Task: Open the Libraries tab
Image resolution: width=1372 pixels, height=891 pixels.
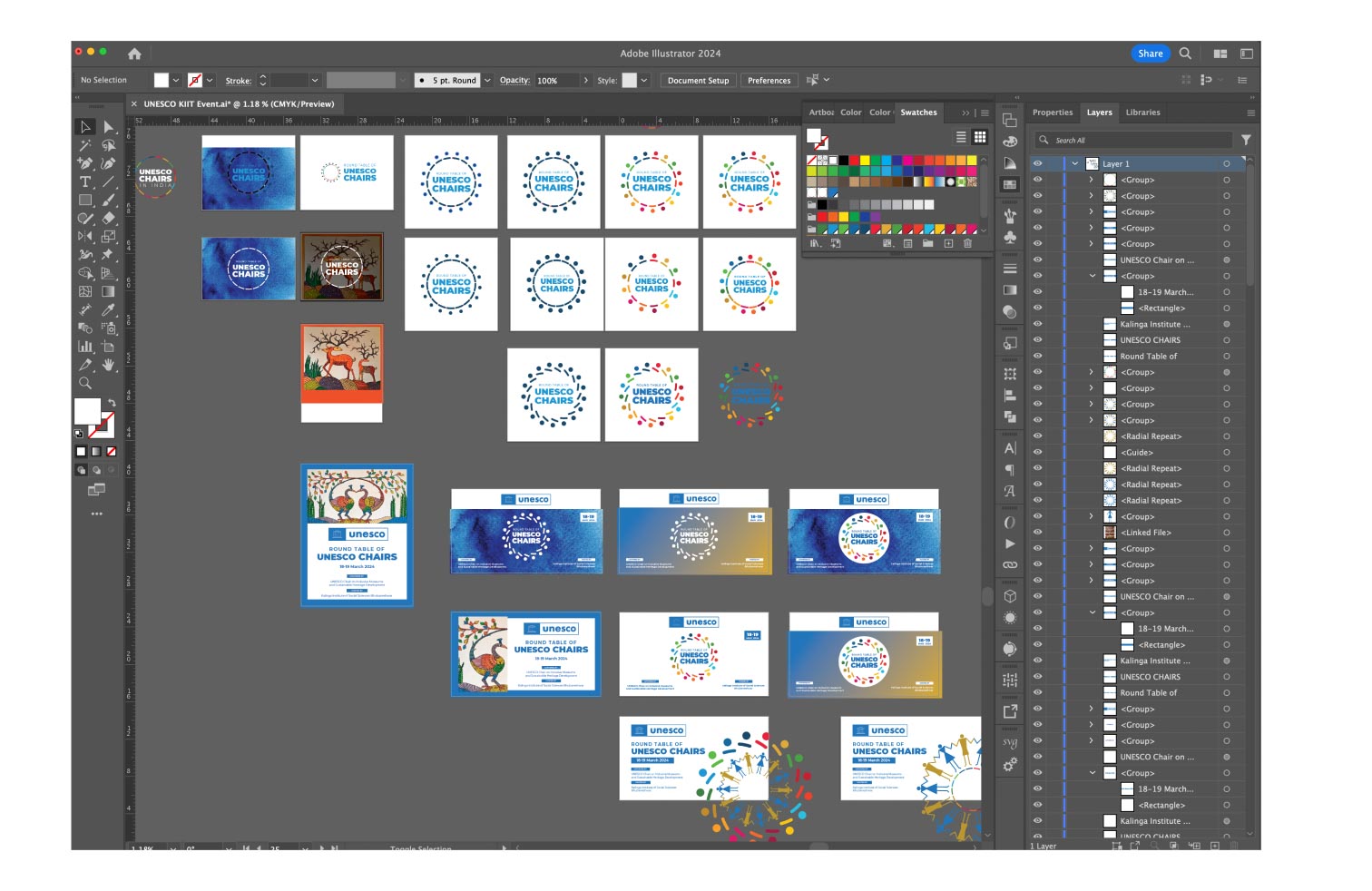Action: tap(1142, 113)
